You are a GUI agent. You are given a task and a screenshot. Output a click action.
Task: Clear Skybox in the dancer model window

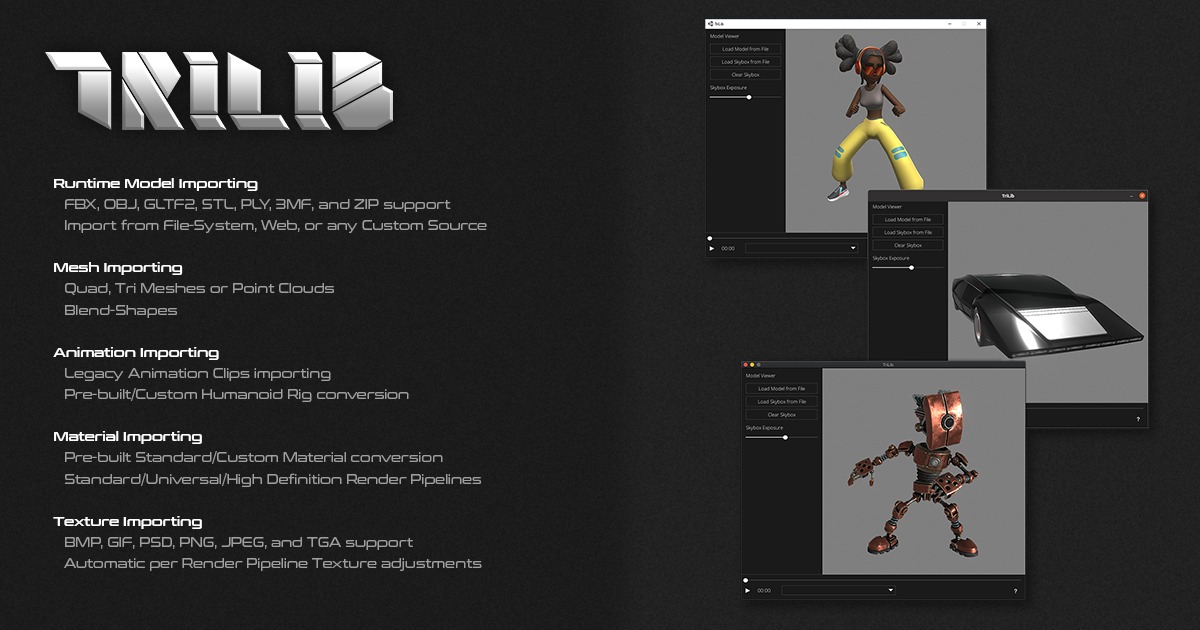point(746,74)
